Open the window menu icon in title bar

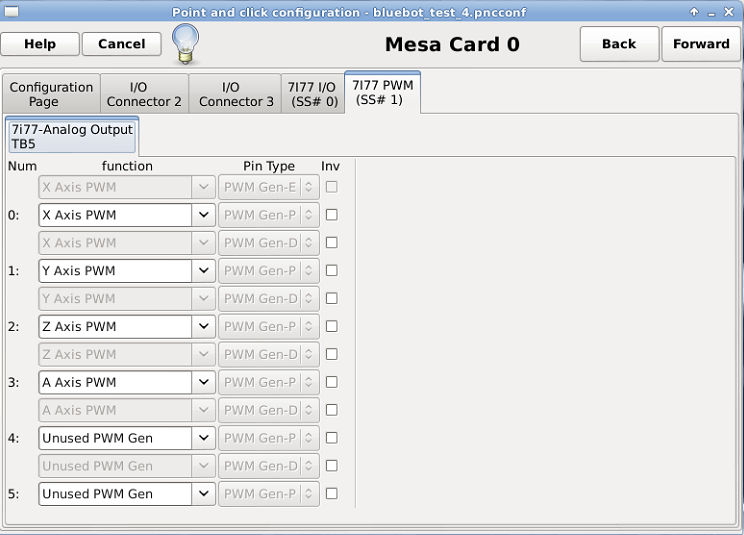[11, 11]
